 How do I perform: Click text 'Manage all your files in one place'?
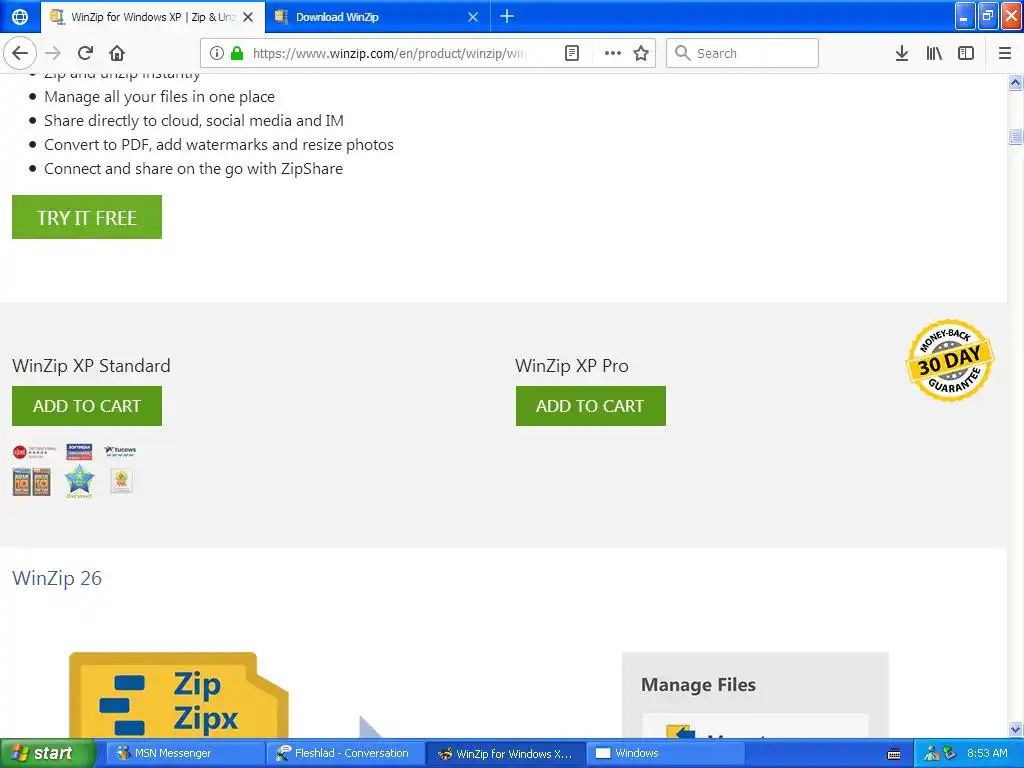(159, 97)
